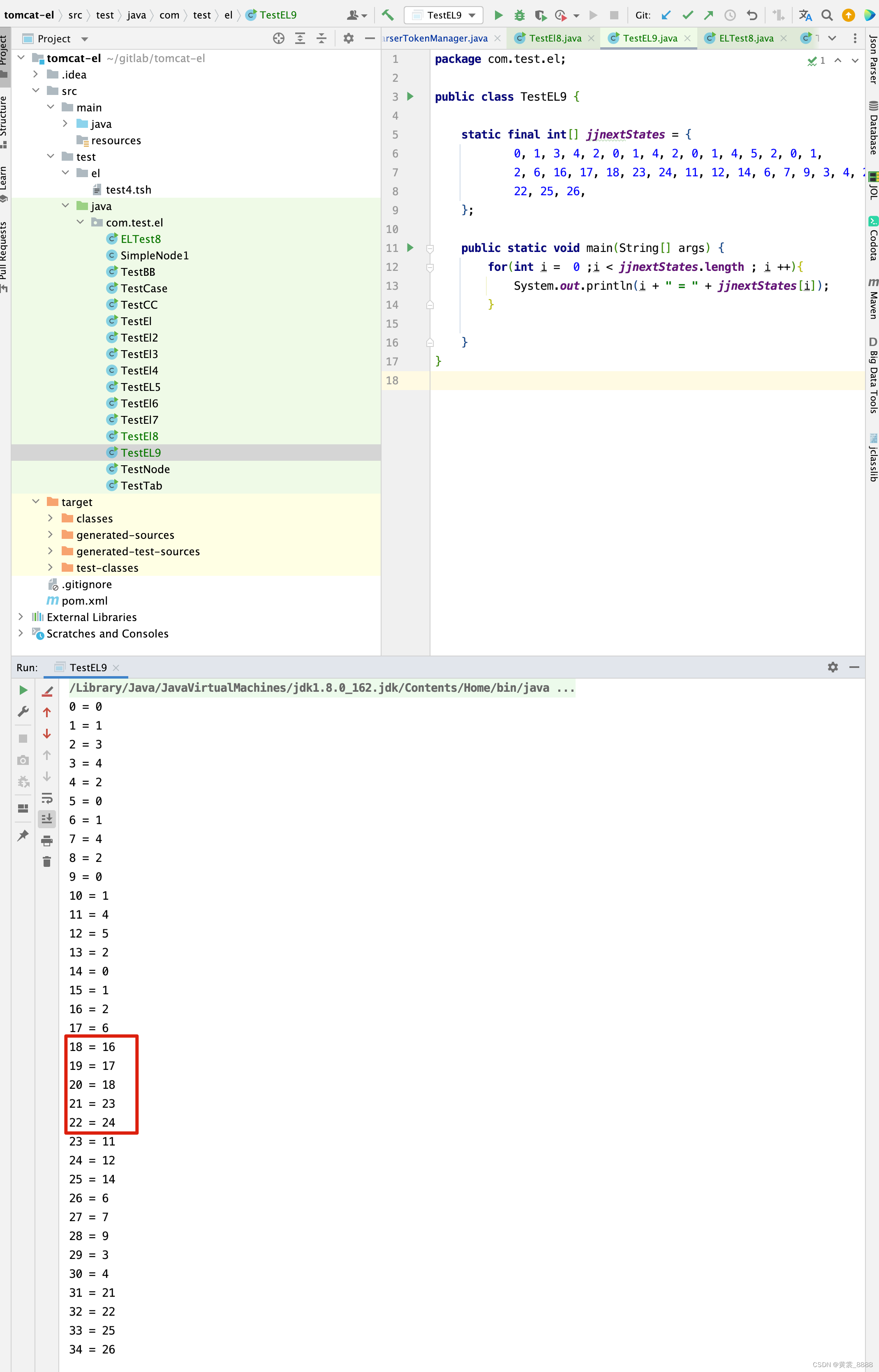Open the TestNode class in tree
Viewport: 879px width, 1372px height.
point(145,469)
